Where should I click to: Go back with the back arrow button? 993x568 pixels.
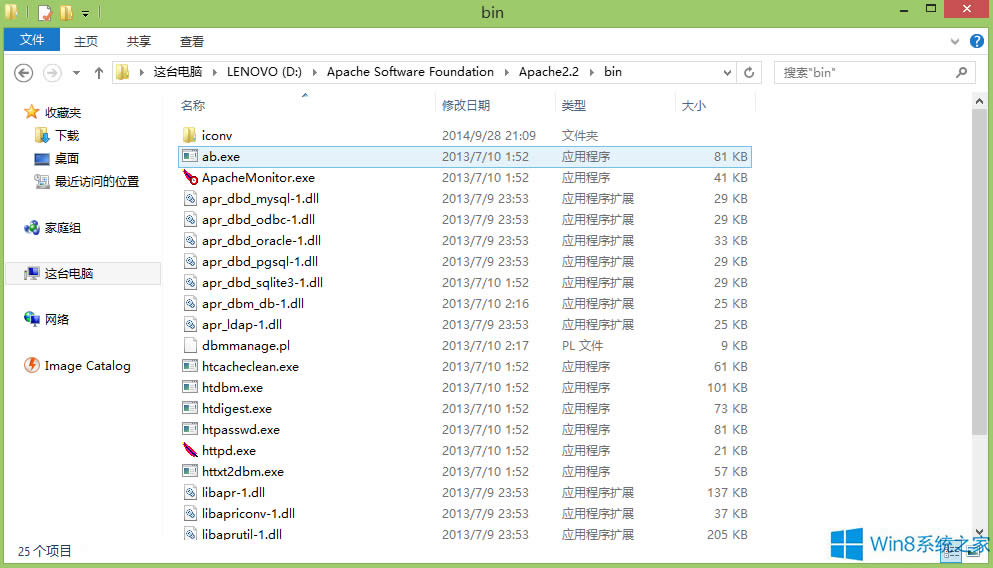(23, 73)
